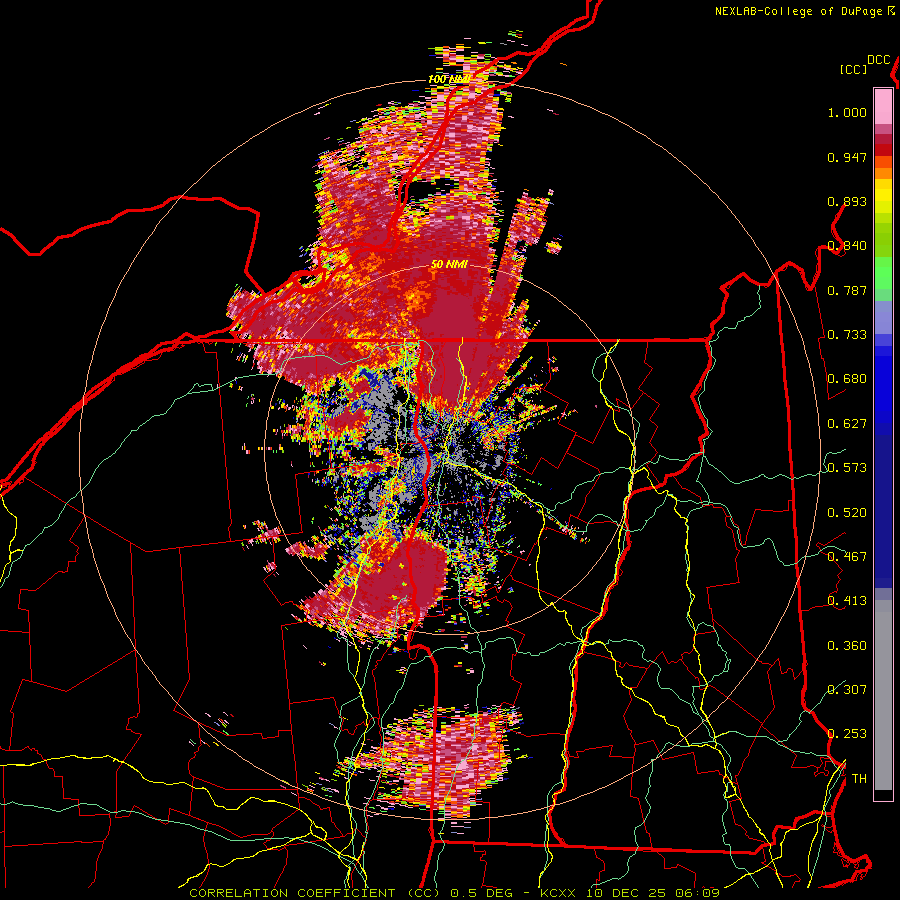This screenshot has width=900, height=900.
Task: Pick the orange color bar segment
Action: point(883,173)
